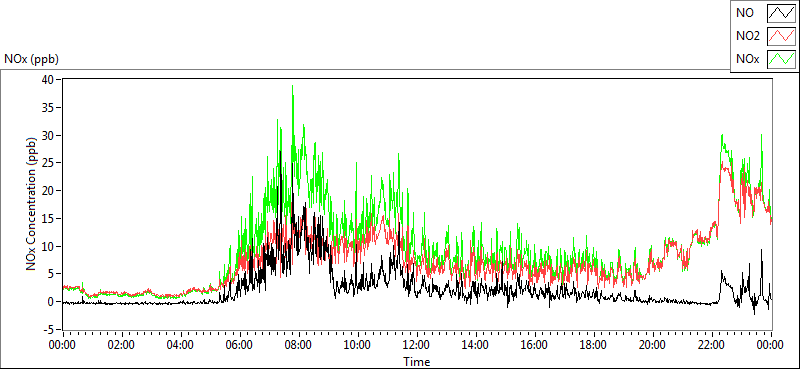Screen dimensions: 800x369
Task: Click the 02:00 time axis marker
Action: click(121, 345)
